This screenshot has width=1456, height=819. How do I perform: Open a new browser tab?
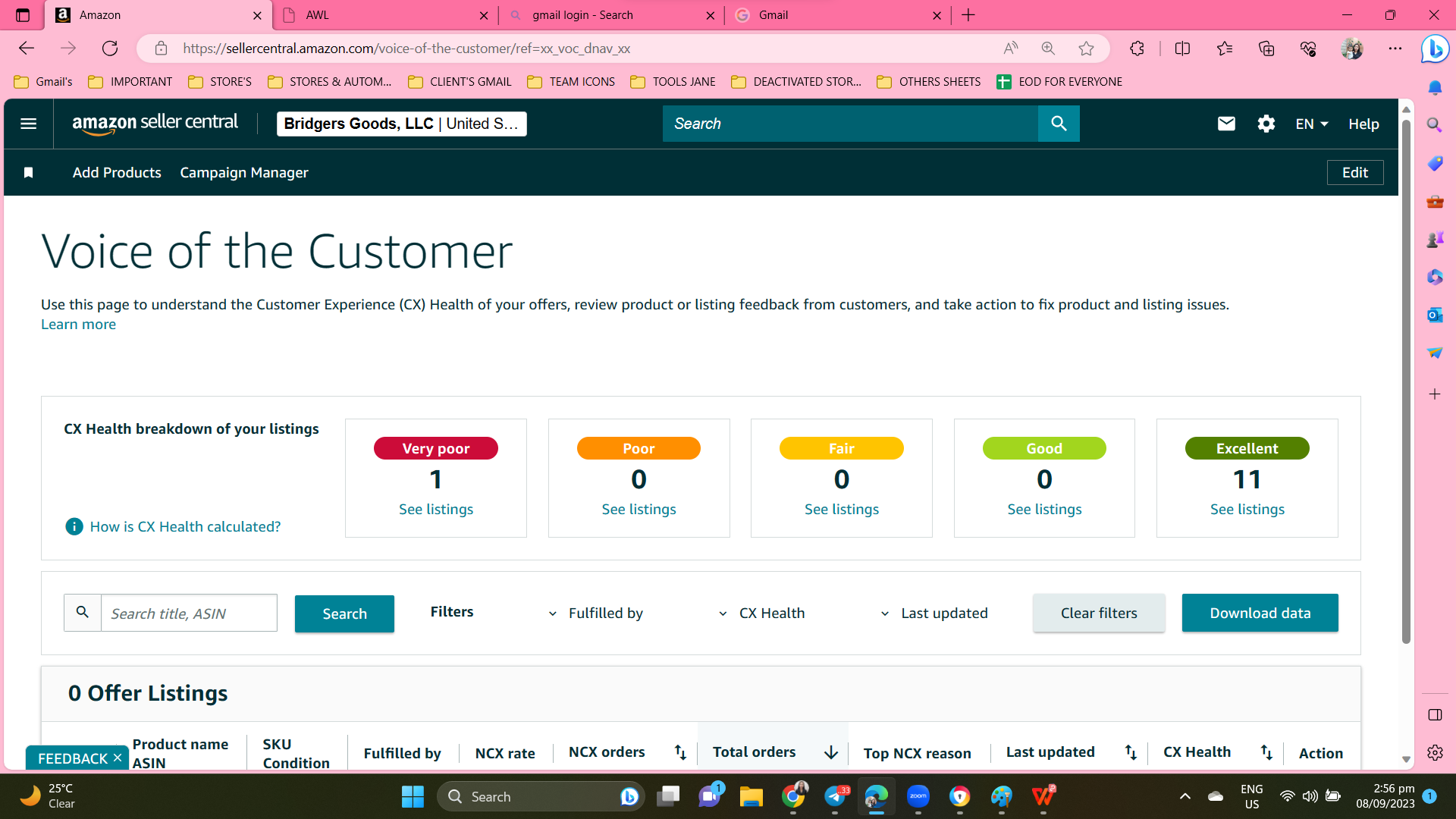968,15
